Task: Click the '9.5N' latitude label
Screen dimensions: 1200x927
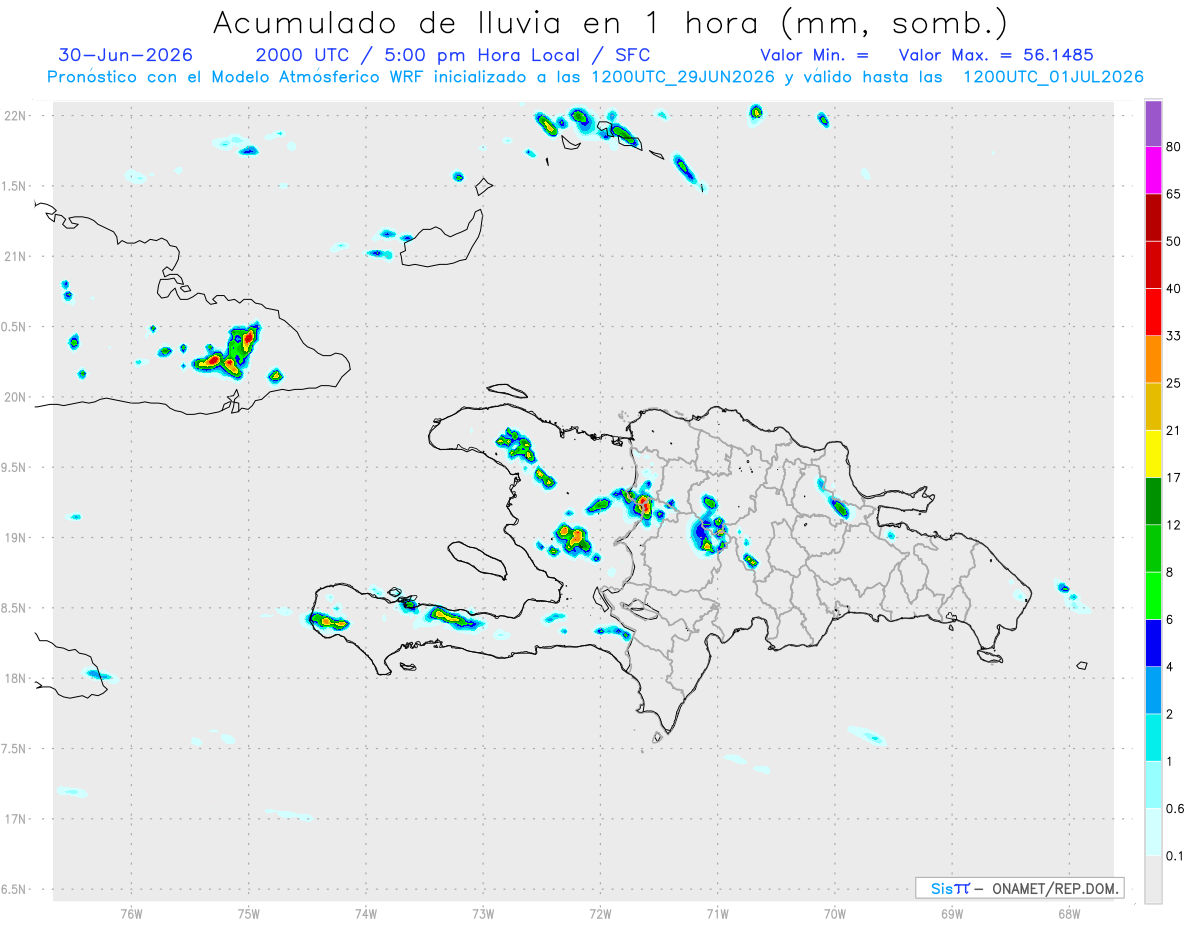Action: click(15, 468)
